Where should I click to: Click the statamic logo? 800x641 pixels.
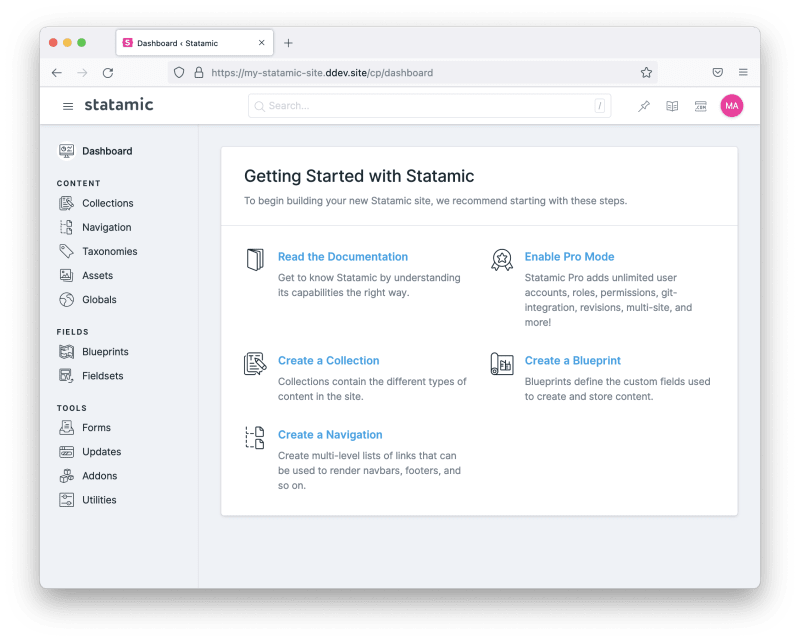coord(119,105)
